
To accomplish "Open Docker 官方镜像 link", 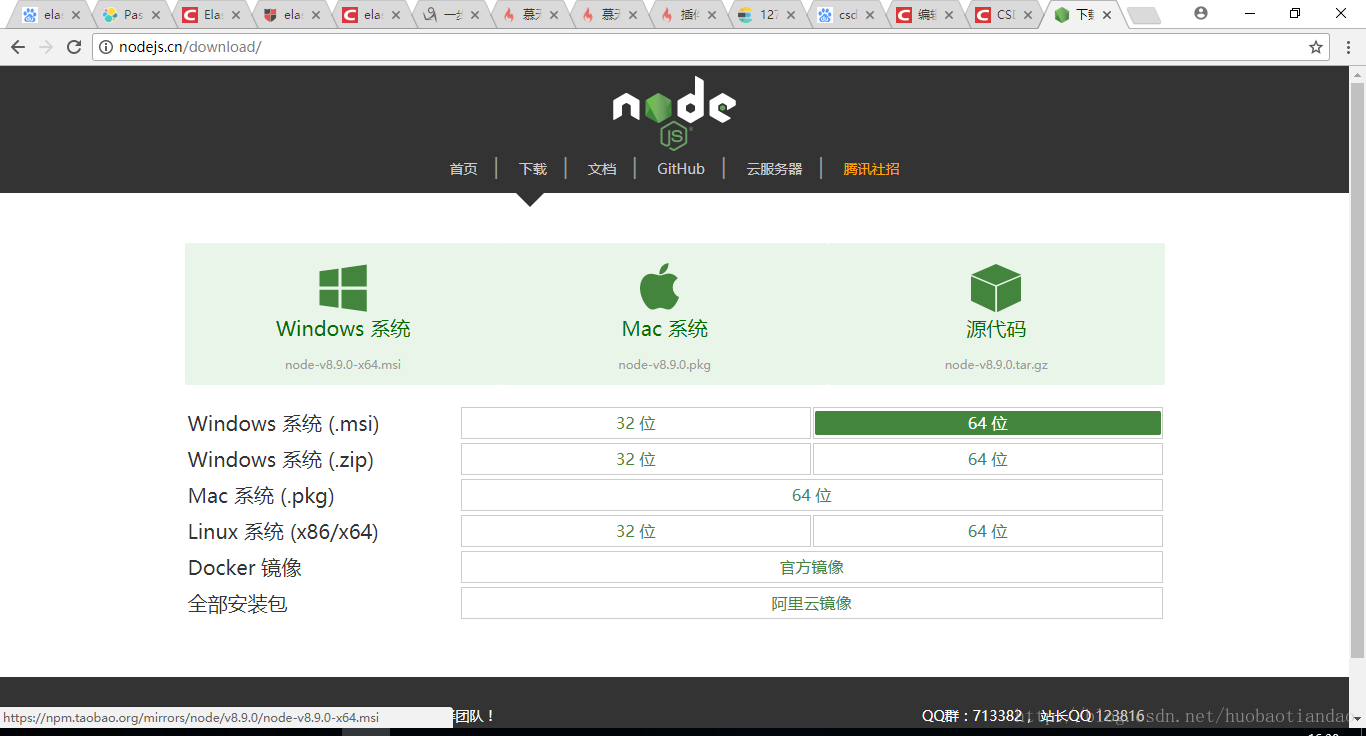I will tap(812, 567).
